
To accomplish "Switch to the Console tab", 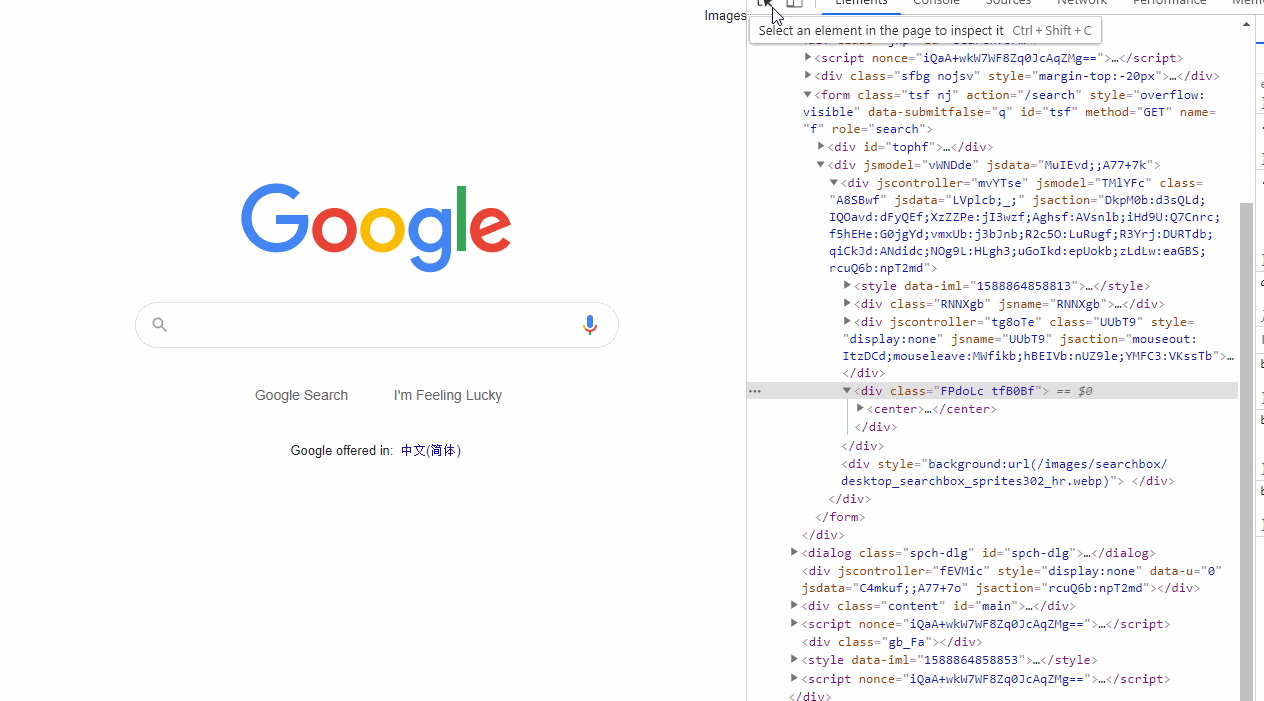I will coord(936,4).
